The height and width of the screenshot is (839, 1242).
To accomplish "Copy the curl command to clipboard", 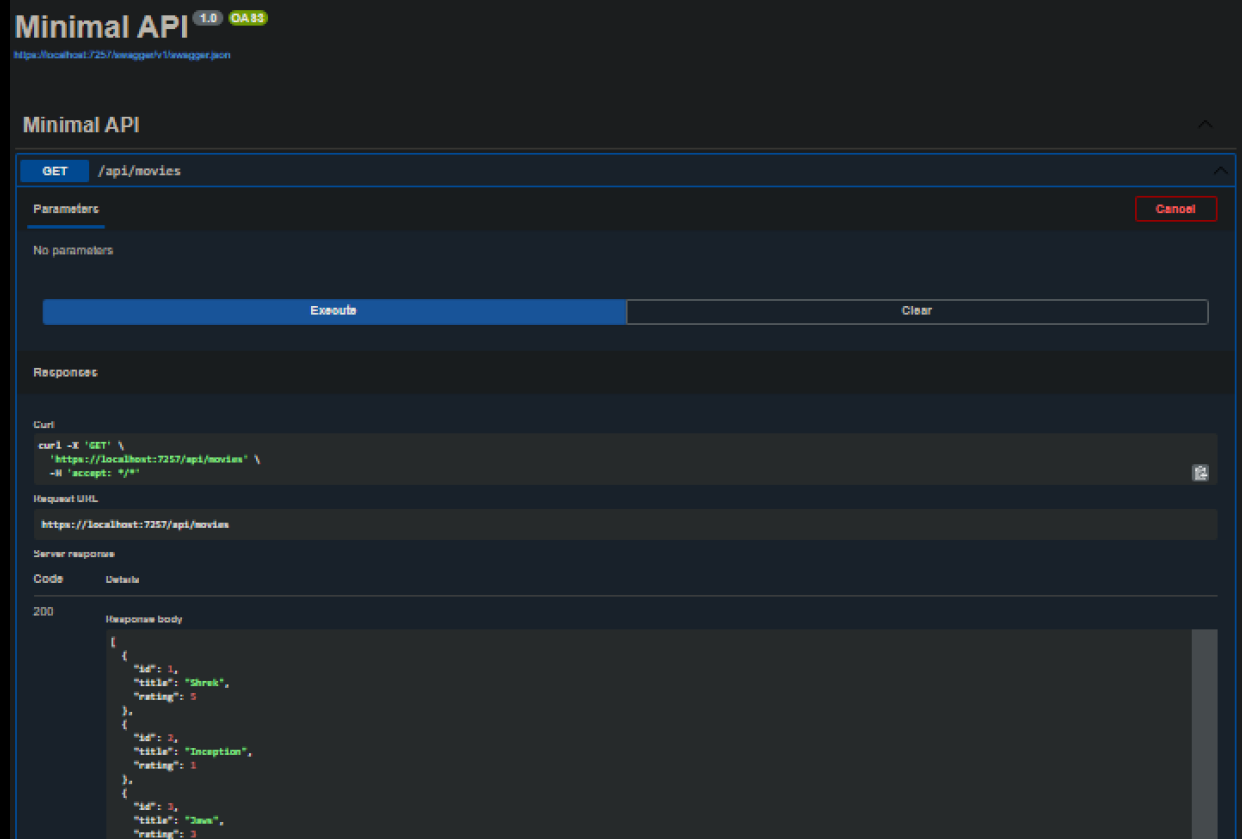I will [x=1200, y=472].
